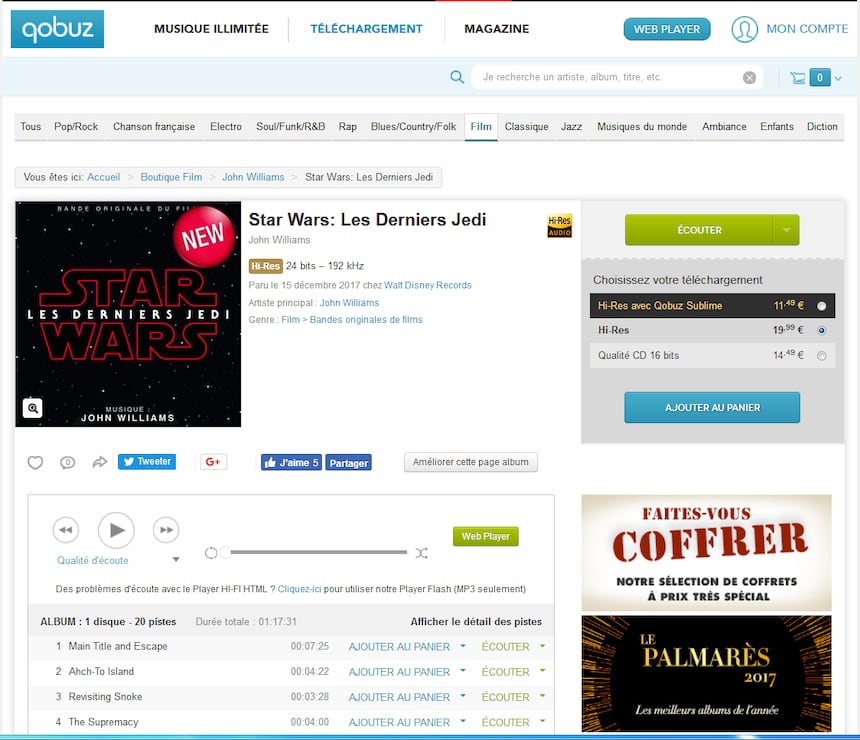Click the Google+ share icon
Image resolution: width=860 pixels, height=740 pixels.
click(x=213, y=462)
